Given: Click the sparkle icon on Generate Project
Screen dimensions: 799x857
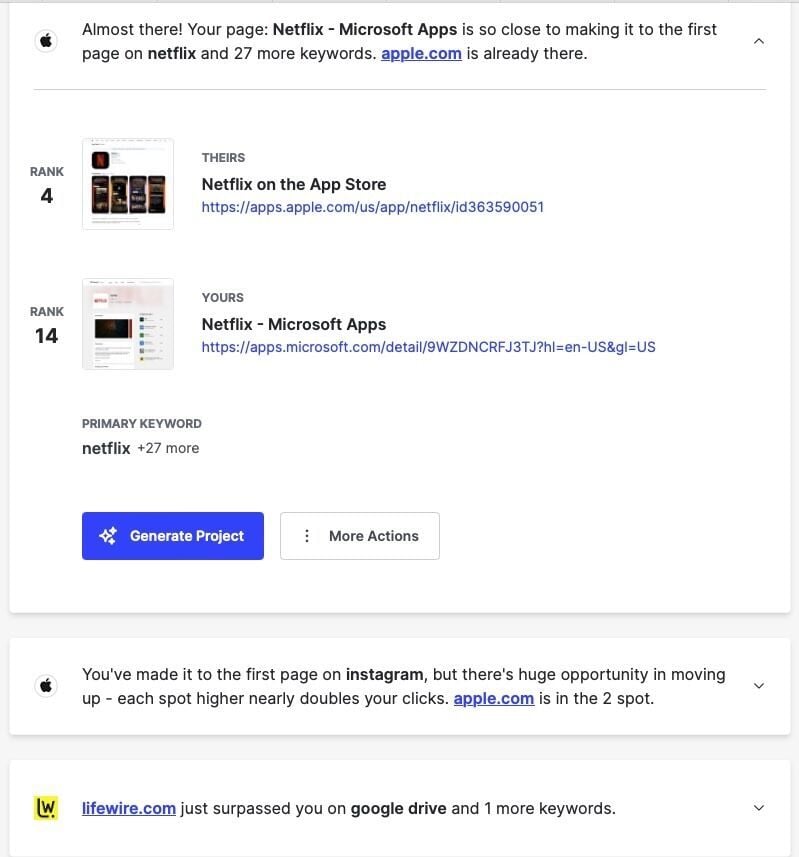Looking at the screenshot, I should tap(108, 536).
